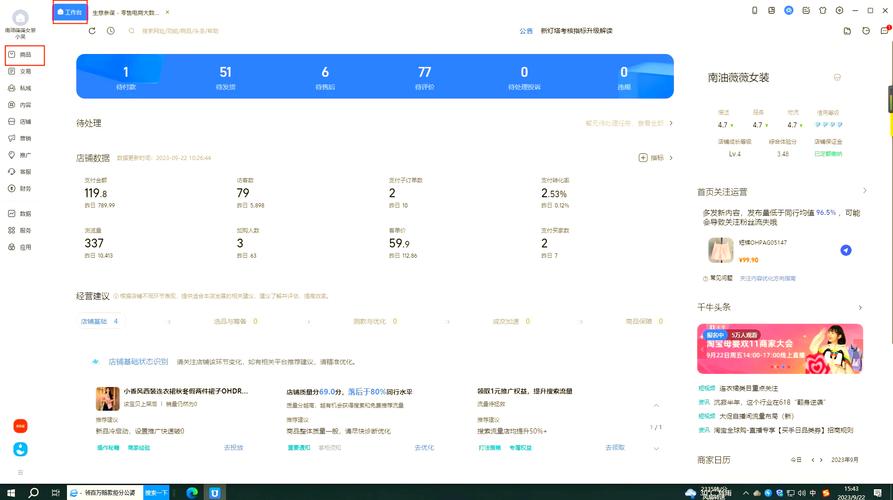893x500 pixels.
Task: Open 内容 in the left sidebar
Action: pos(20,105)
